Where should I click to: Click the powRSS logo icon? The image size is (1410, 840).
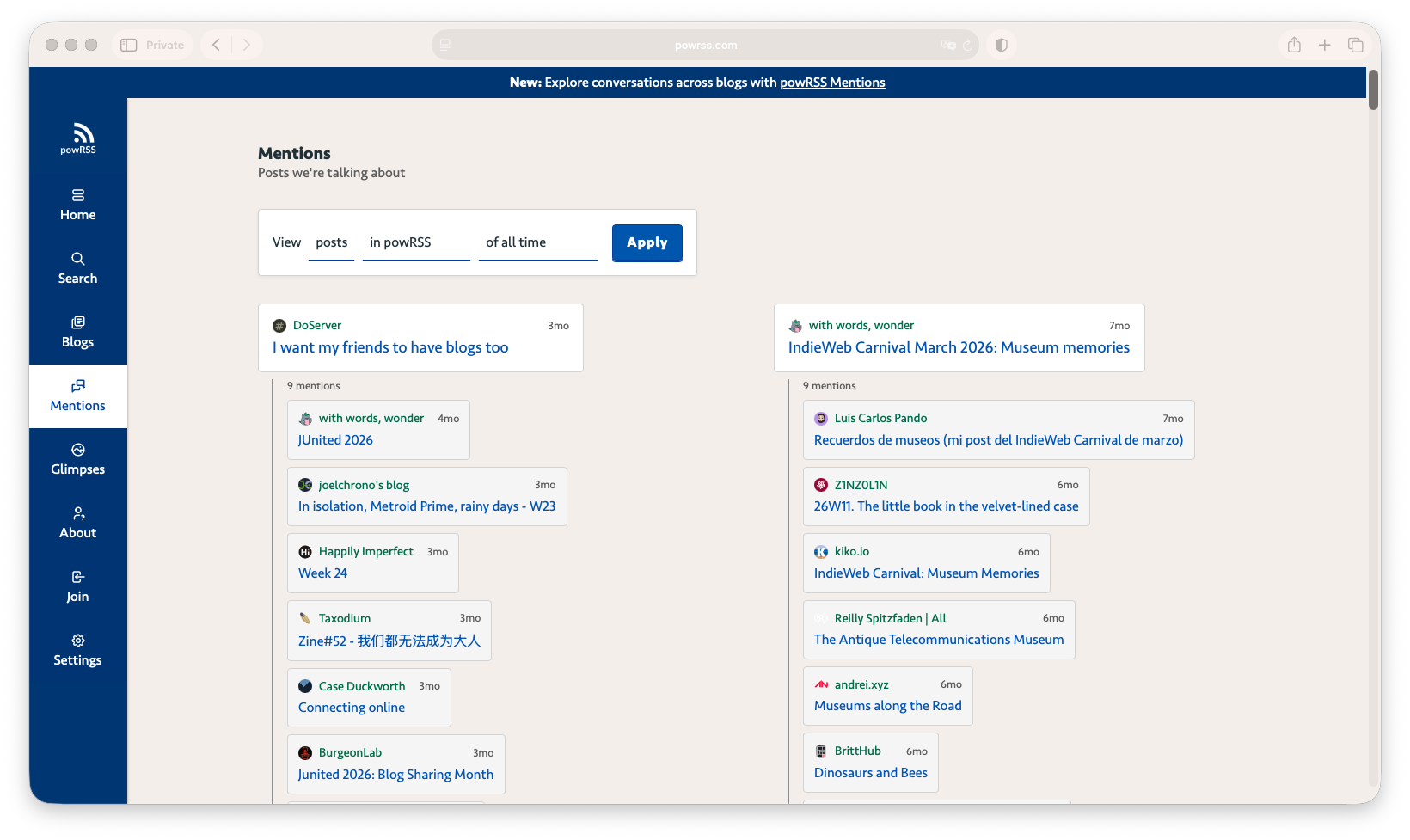(83, 132)
